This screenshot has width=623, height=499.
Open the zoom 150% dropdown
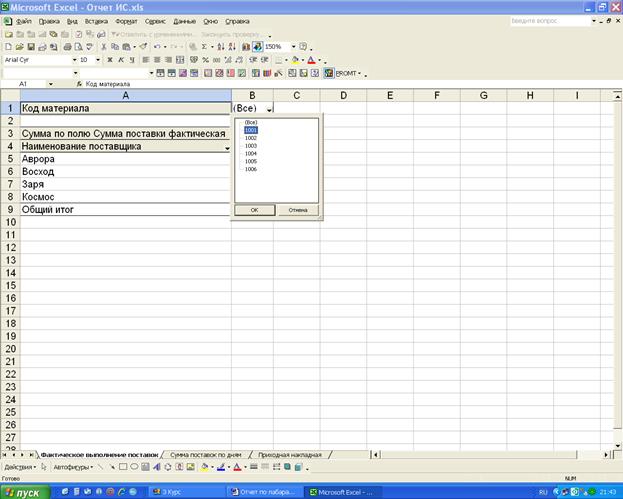point(292,47)
